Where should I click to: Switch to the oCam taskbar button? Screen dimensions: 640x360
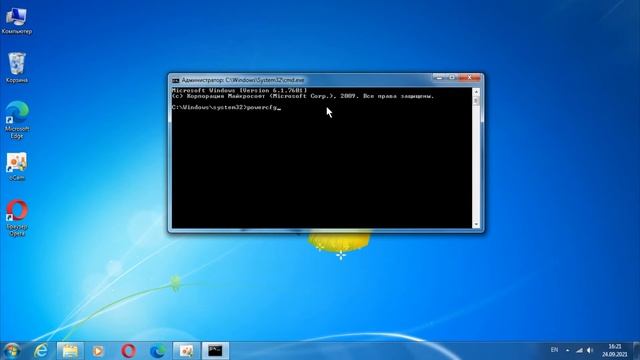(187, 351)
